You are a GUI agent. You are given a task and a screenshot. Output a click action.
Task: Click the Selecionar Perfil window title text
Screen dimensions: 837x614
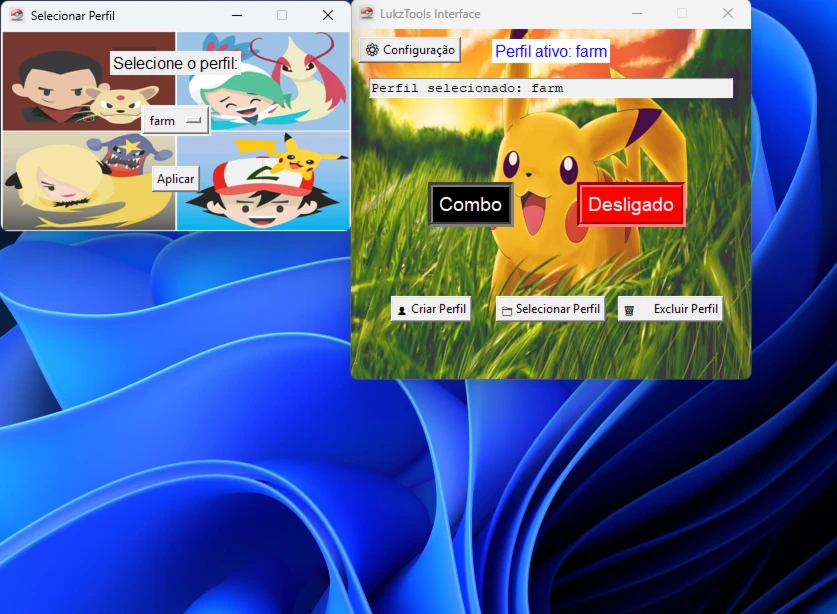point(73,15)
